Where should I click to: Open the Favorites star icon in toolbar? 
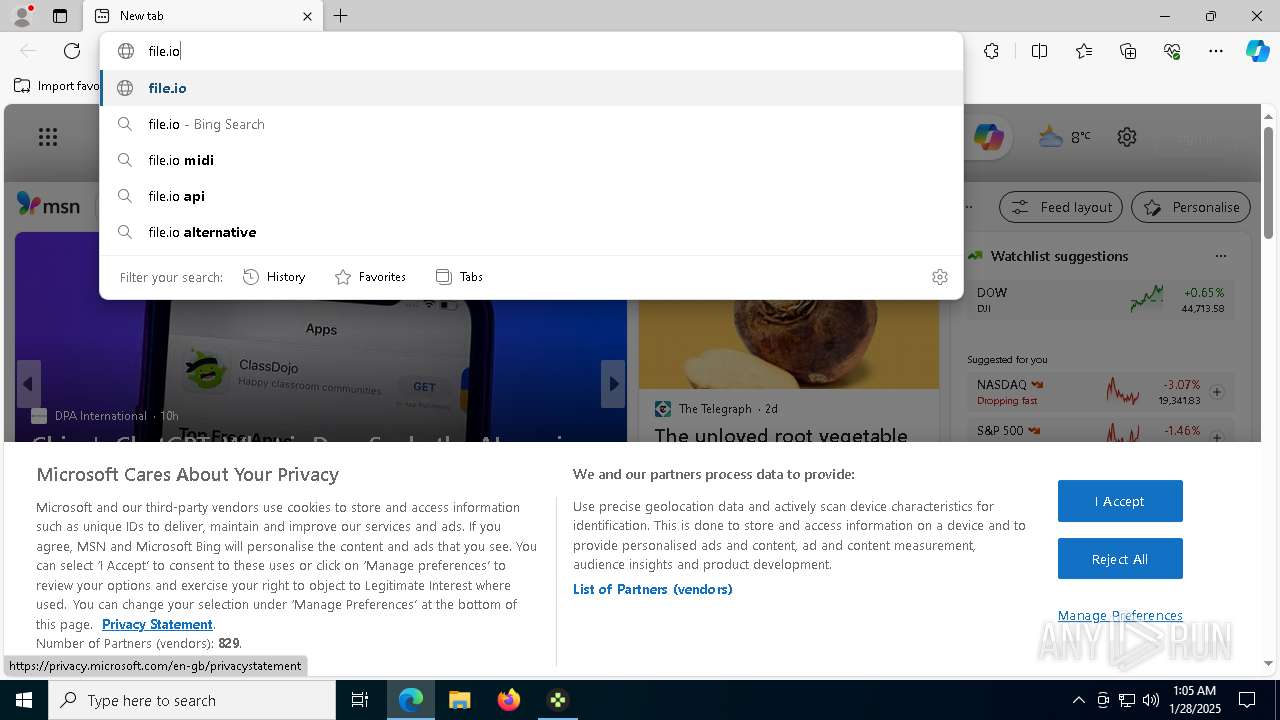pyautogui.click(x=1084, y=51)
